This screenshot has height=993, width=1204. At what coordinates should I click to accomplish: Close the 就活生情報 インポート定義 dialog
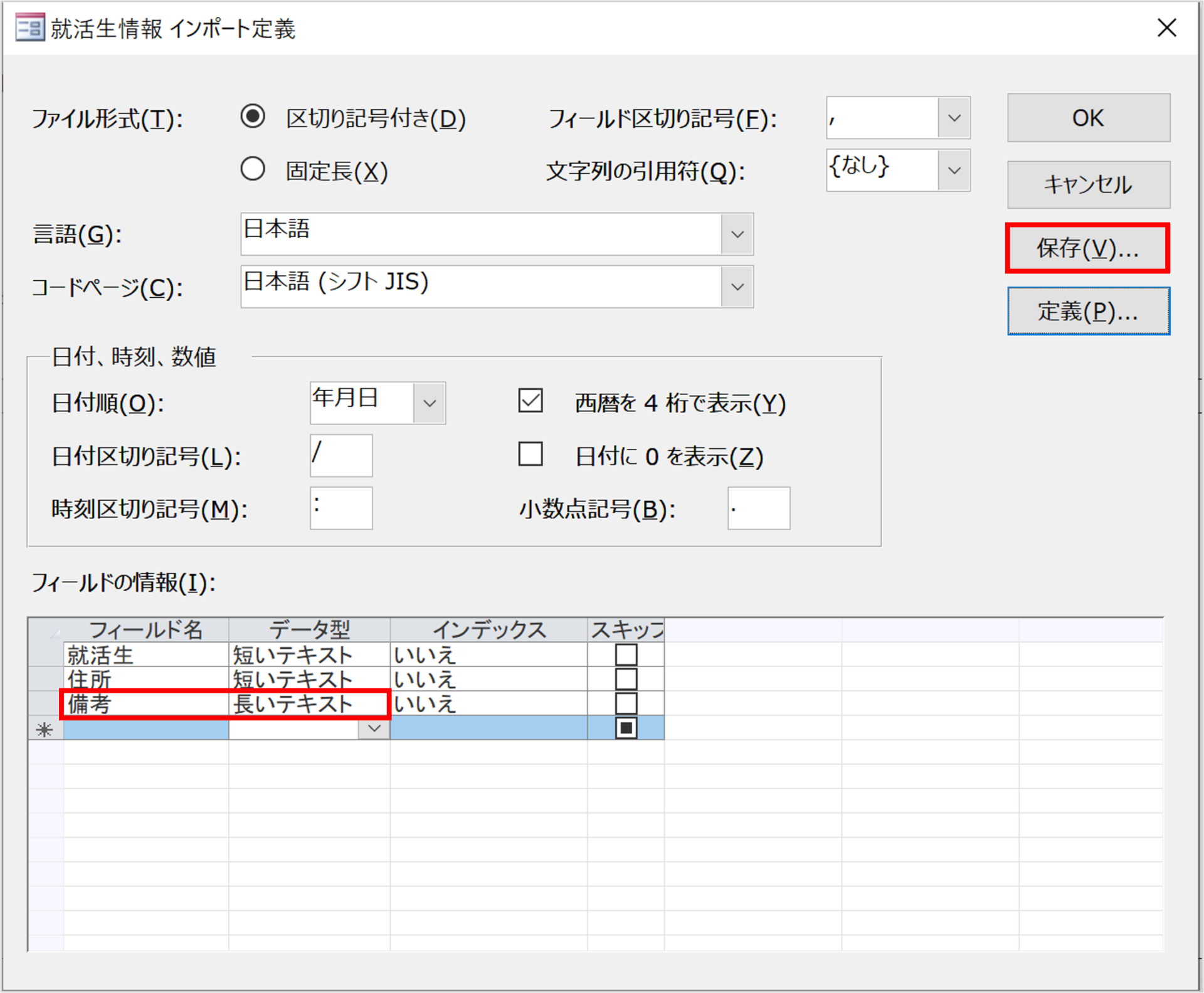coord(1166,28)
